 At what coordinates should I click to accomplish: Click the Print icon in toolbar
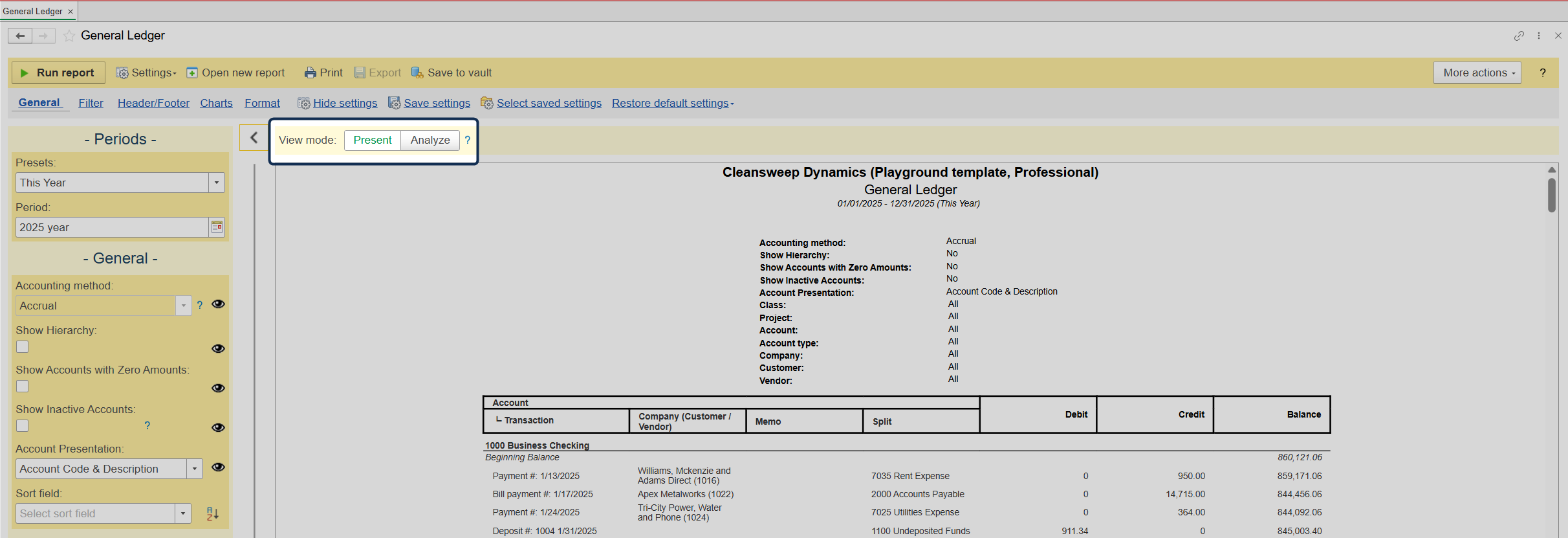click(310, 73)
